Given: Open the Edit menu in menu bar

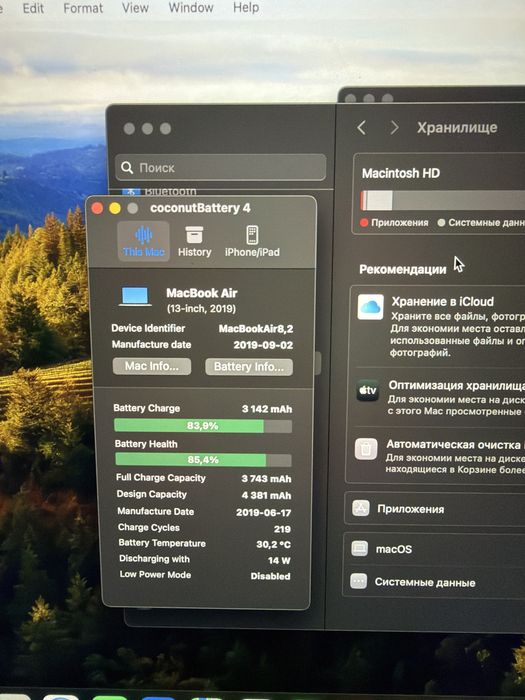Looking at the screenshot, I should coord(33,8).
